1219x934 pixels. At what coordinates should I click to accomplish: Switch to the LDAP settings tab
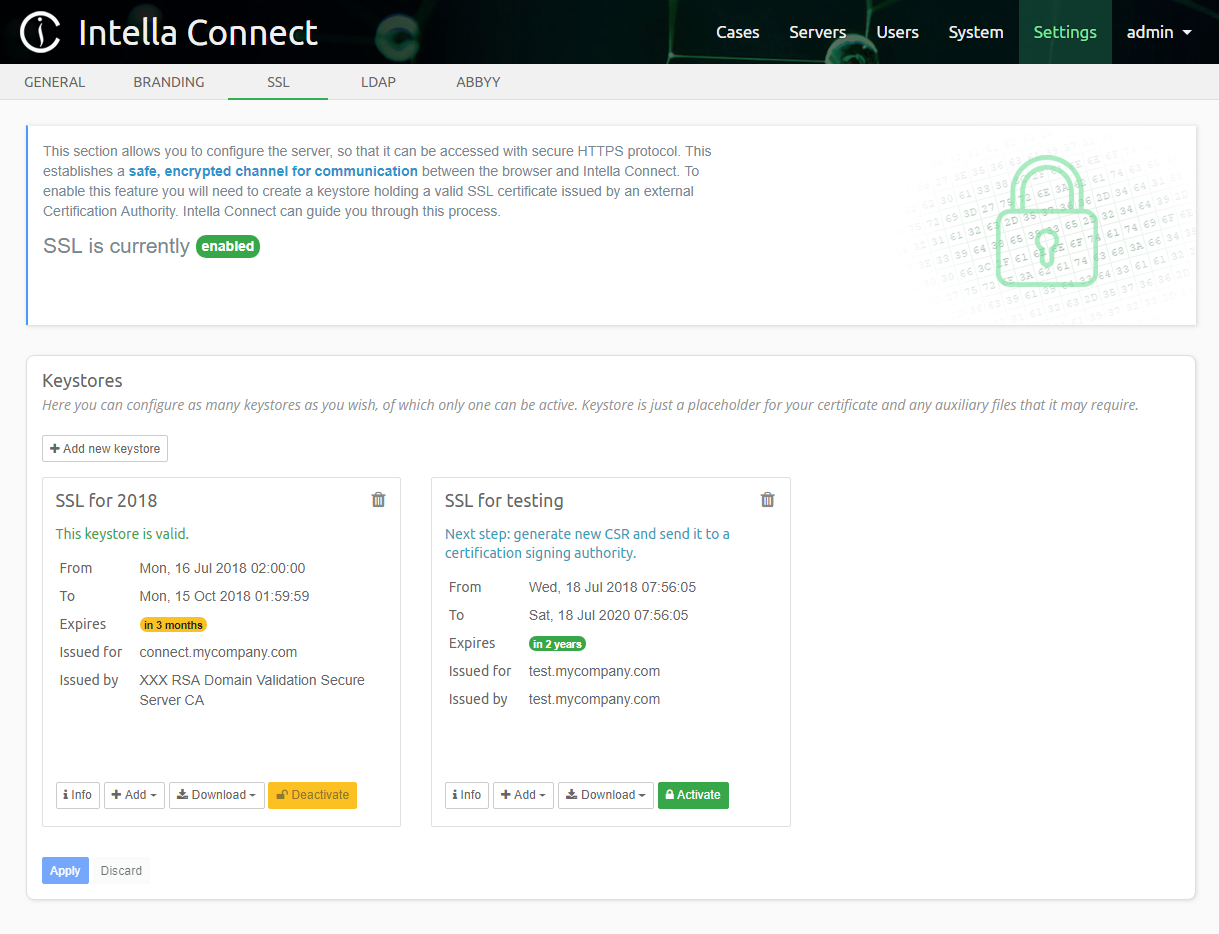point(378,82)
